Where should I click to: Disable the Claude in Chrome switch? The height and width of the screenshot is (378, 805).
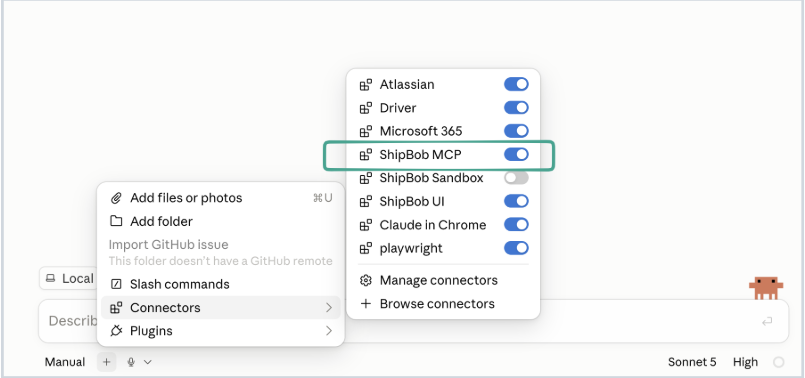[516, 225]
